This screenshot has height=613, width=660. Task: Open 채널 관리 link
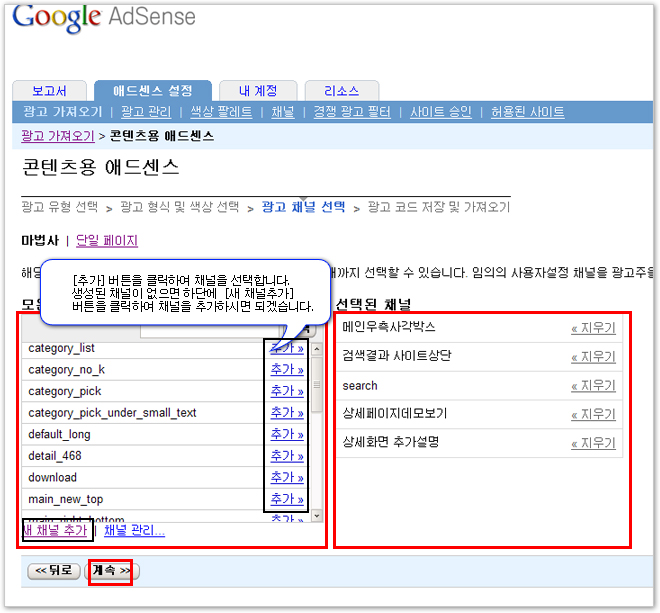(x=134, y=530)
